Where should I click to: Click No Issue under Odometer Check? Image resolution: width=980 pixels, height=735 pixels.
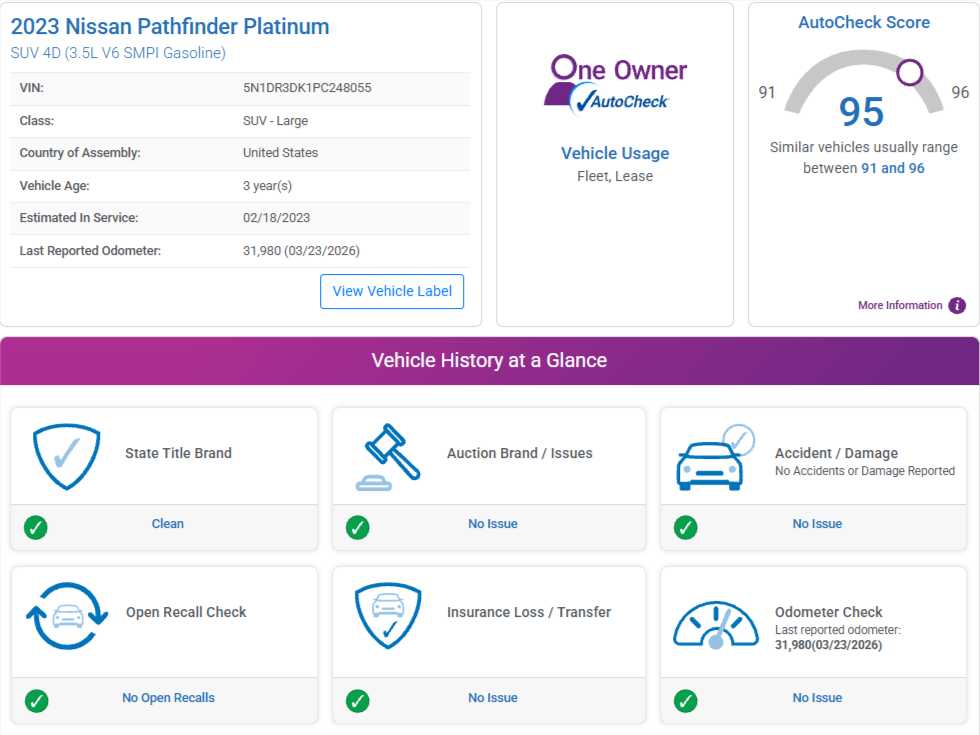point(817,698)
